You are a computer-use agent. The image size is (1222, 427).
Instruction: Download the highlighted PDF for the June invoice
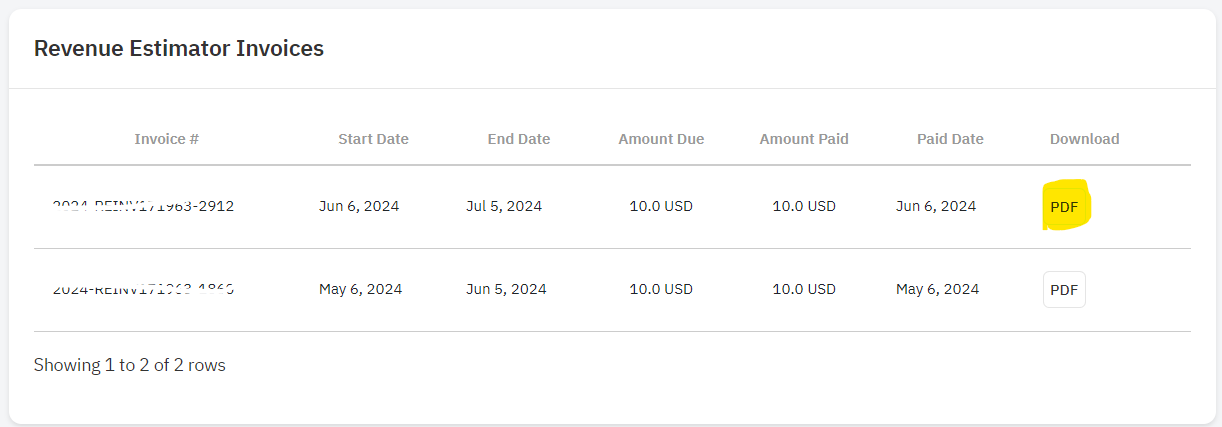click(1064, 207)
